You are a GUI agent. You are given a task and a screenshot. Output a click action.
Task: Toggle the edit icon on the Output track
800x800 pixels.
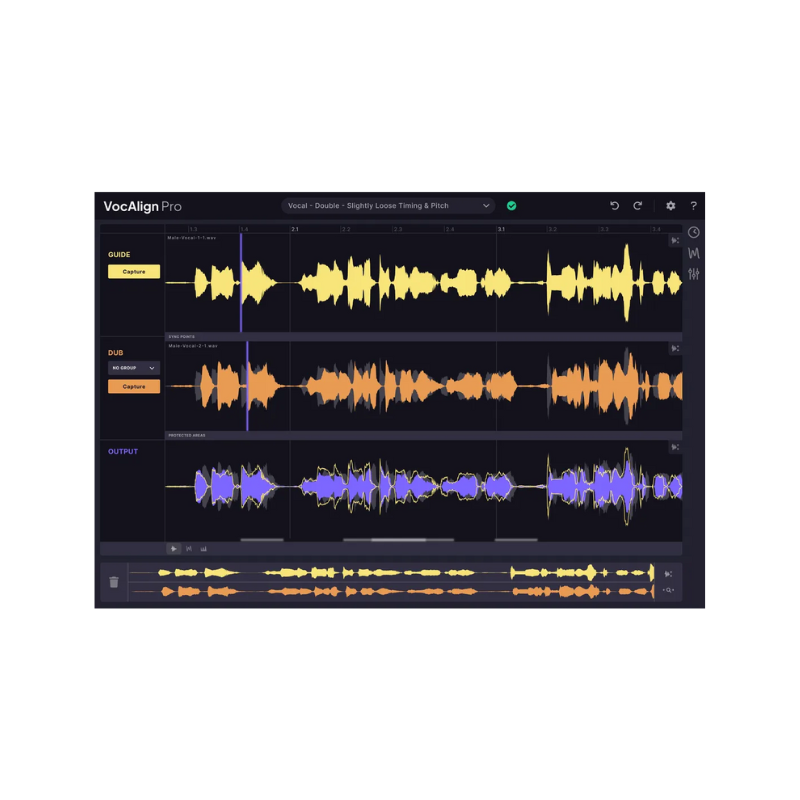(x=674, y=447)
